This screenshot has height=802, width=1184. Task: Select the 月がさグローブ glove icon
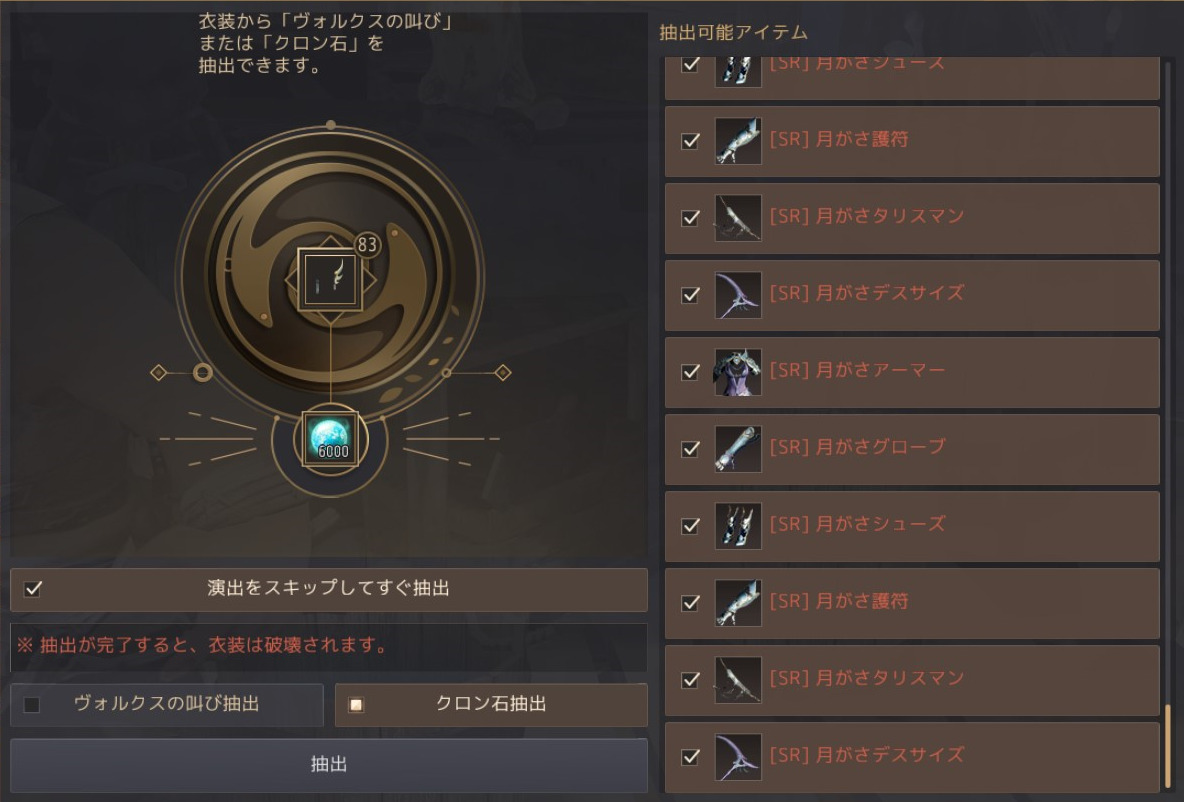click(x=738, y=449)
